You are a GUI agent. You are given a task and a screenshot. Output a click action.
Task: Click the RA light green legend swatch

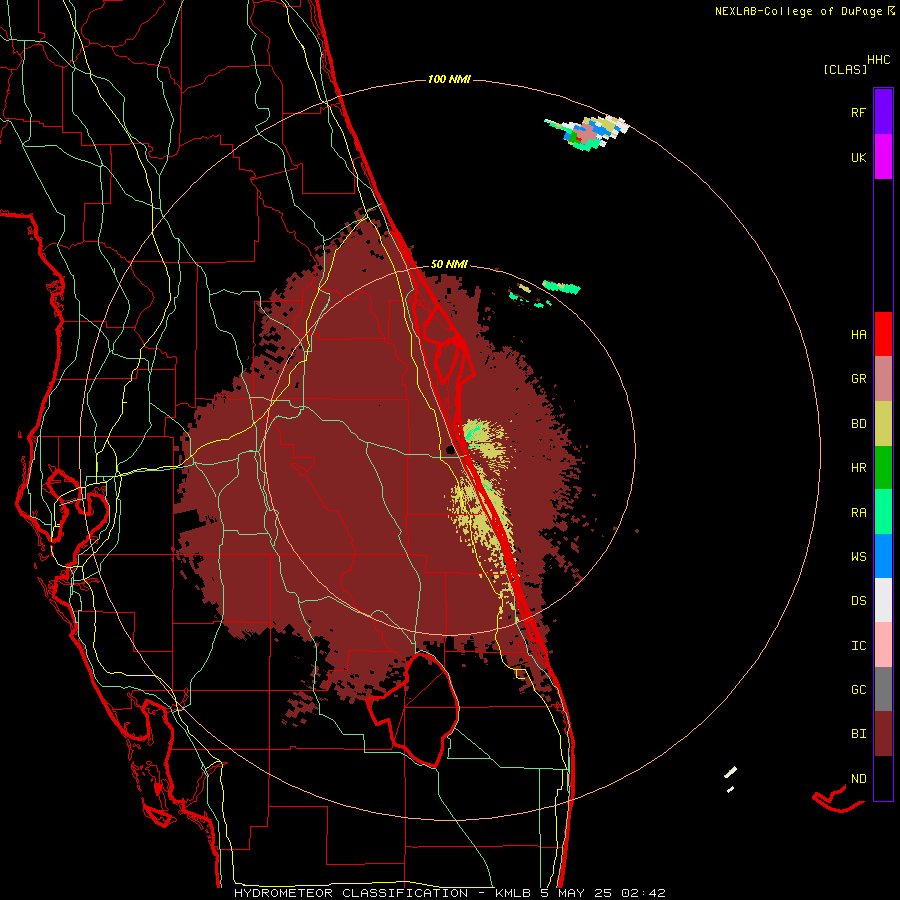click(883, 512)
